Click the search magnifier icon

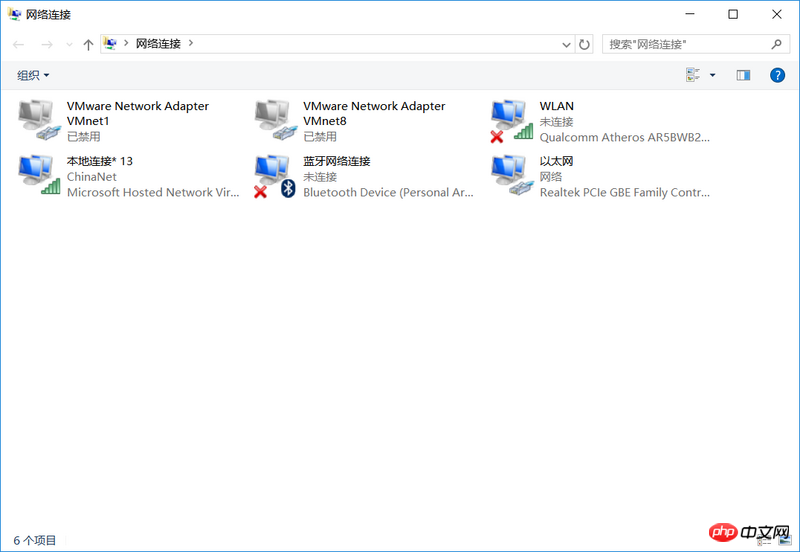pyautogui.click(x=777, y=44)
